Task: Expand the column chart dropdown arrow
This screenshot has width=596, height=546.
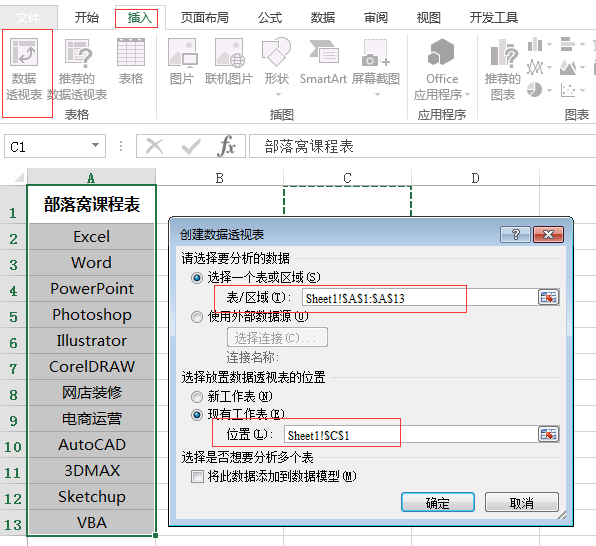Action: pos(549,44)
